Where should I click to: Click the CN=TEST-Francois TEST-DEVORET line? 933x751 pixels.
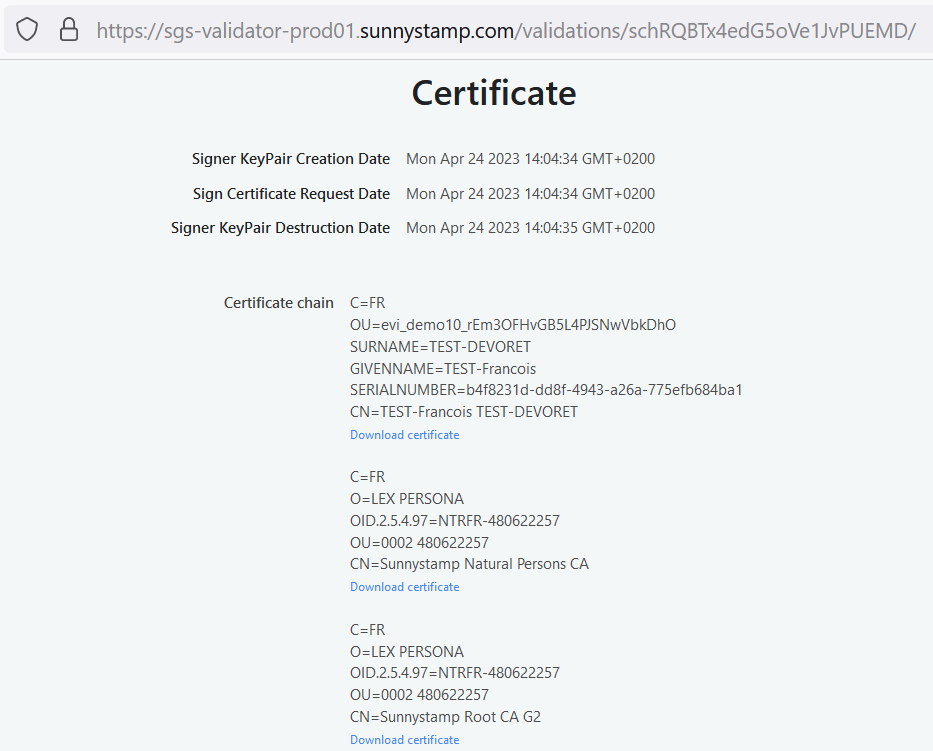point(463,412)
